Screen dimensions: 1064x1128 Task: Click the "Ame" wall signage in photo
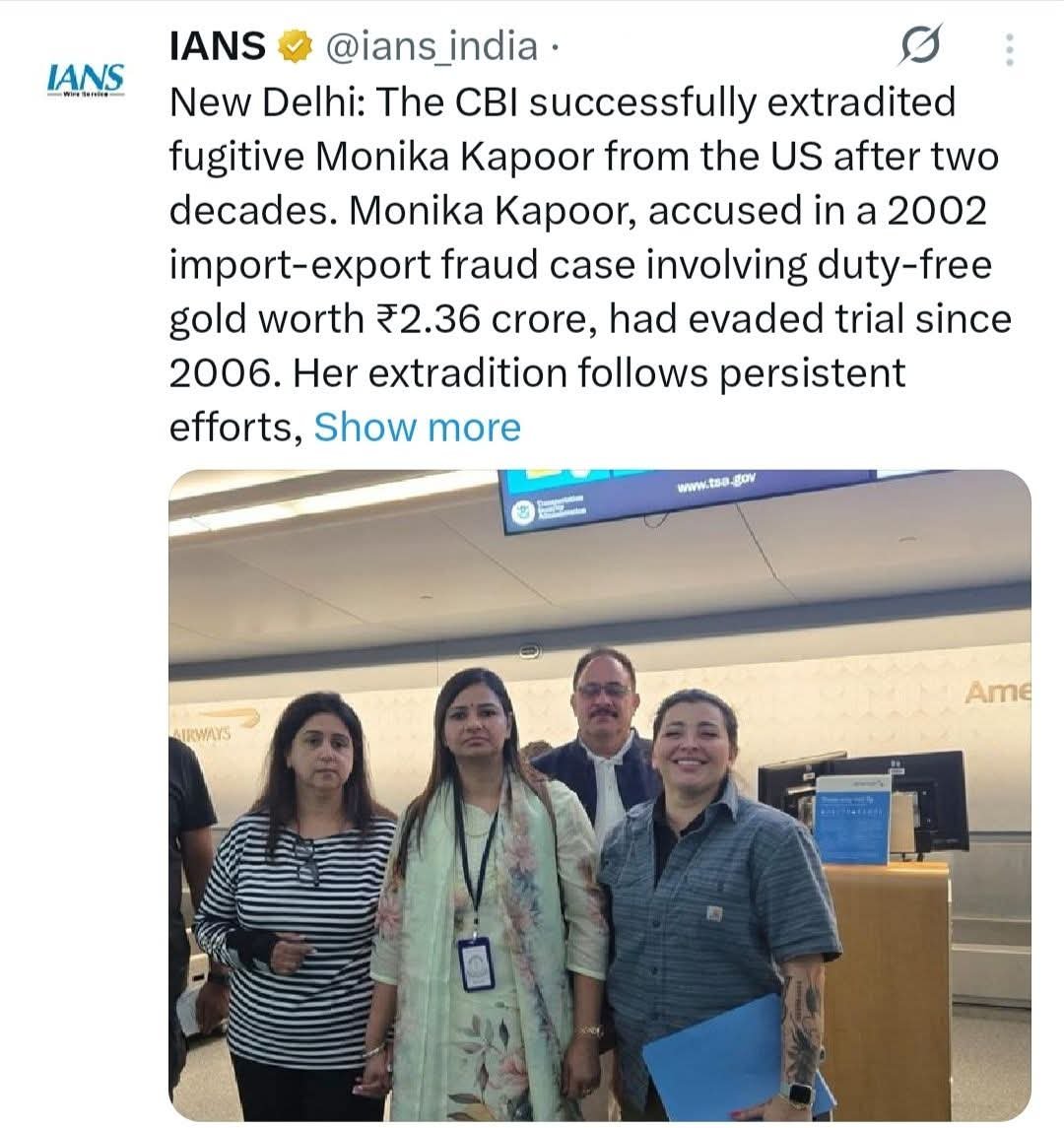pos(996,693)
